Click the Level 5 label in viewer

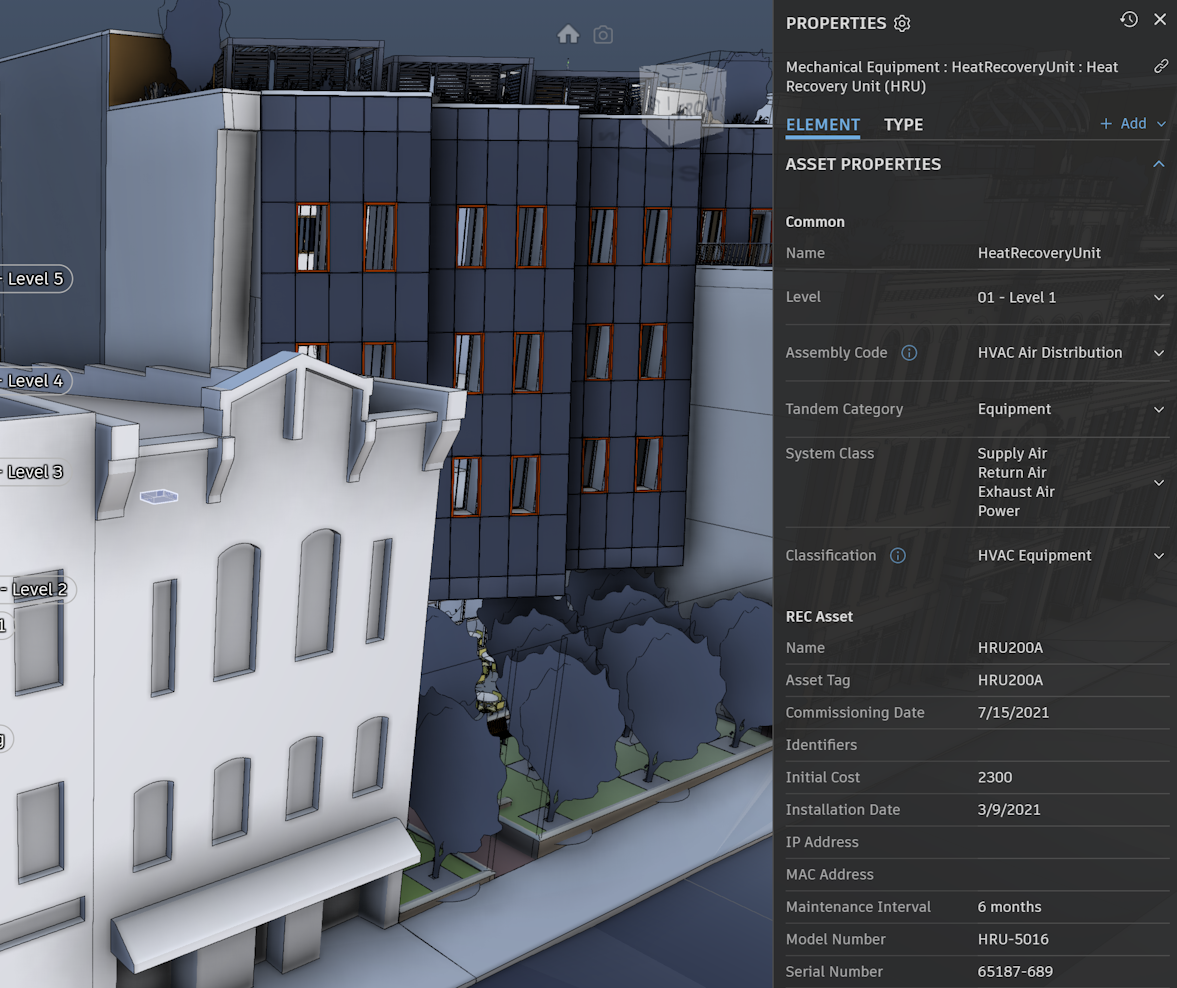[x=35, y=279]
